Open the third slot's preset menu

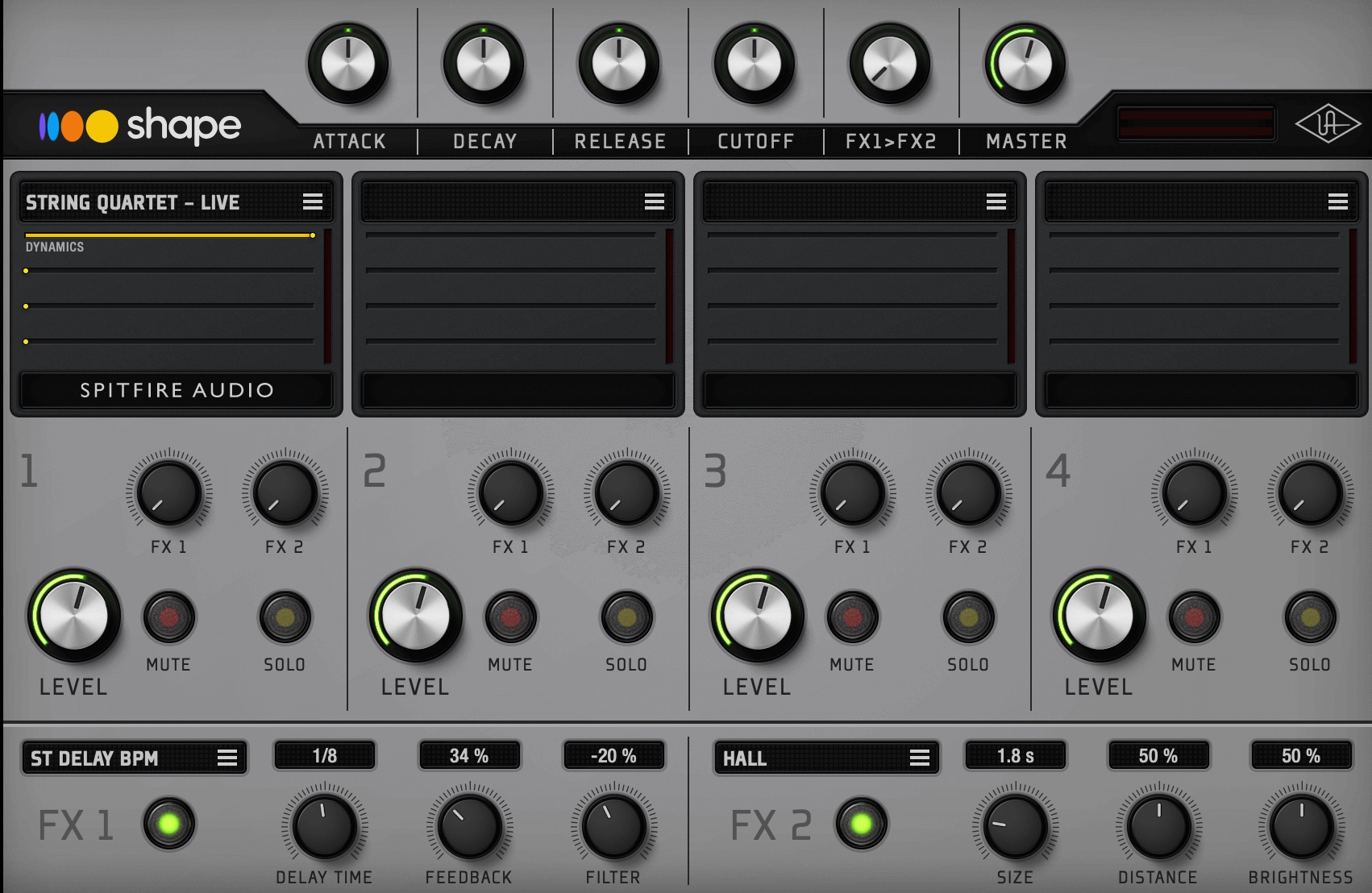click(996, 201)
